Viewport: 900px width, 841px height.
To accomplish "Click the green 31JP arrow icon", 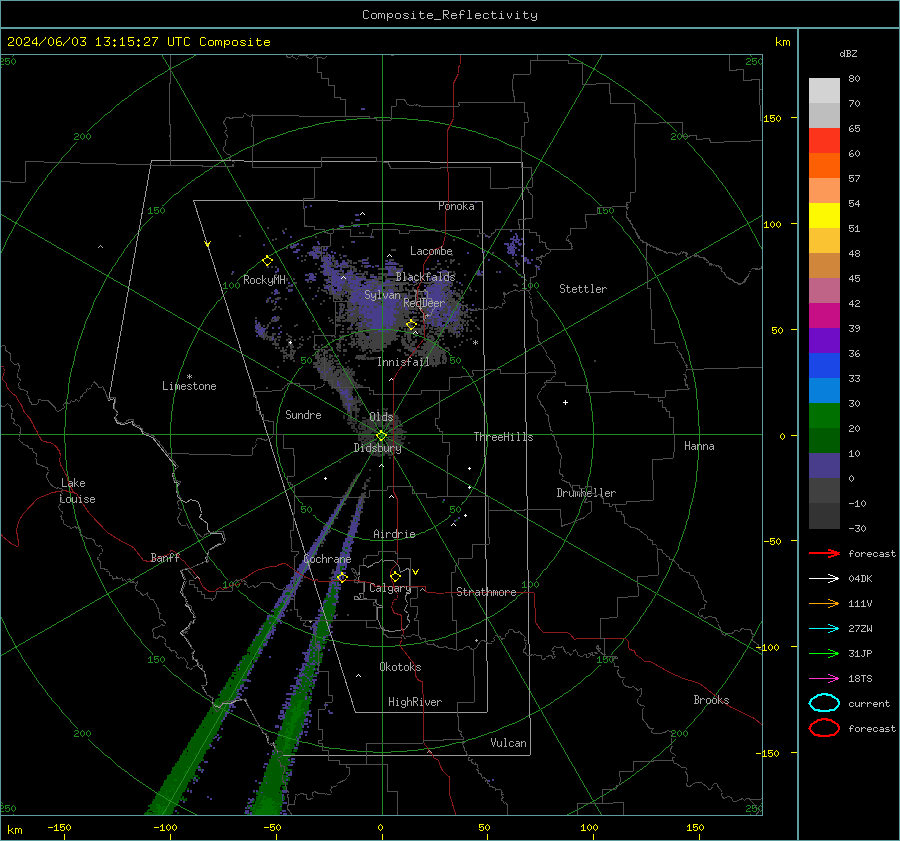I will [824, 653].
